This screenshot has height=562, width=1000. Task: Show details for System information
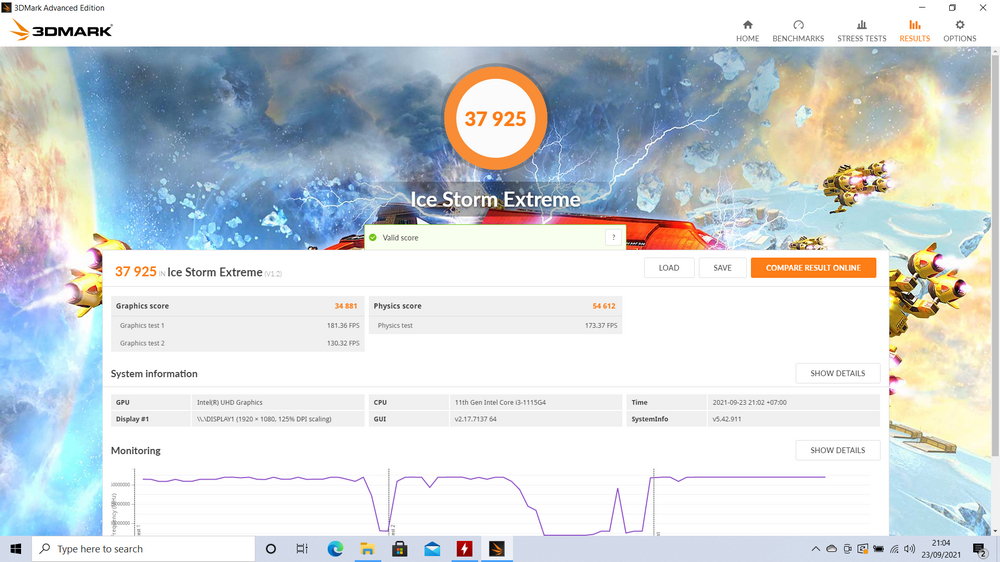point(837,373)
